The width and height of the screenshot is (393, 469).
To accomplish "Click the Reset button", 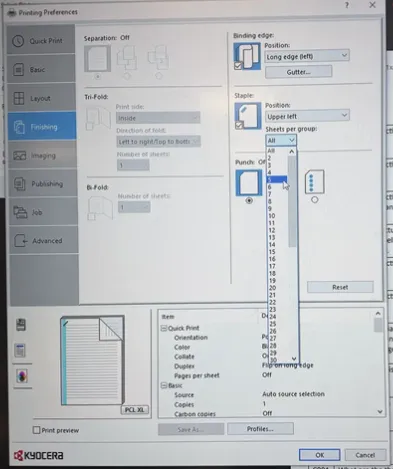I will [340, 287].
